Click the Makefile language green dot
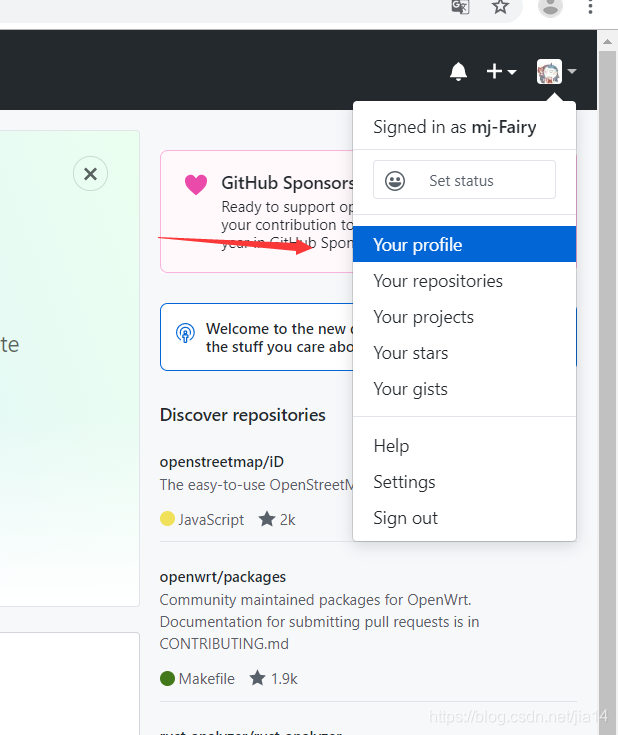 pyautogui.click(x=167, y=678)
